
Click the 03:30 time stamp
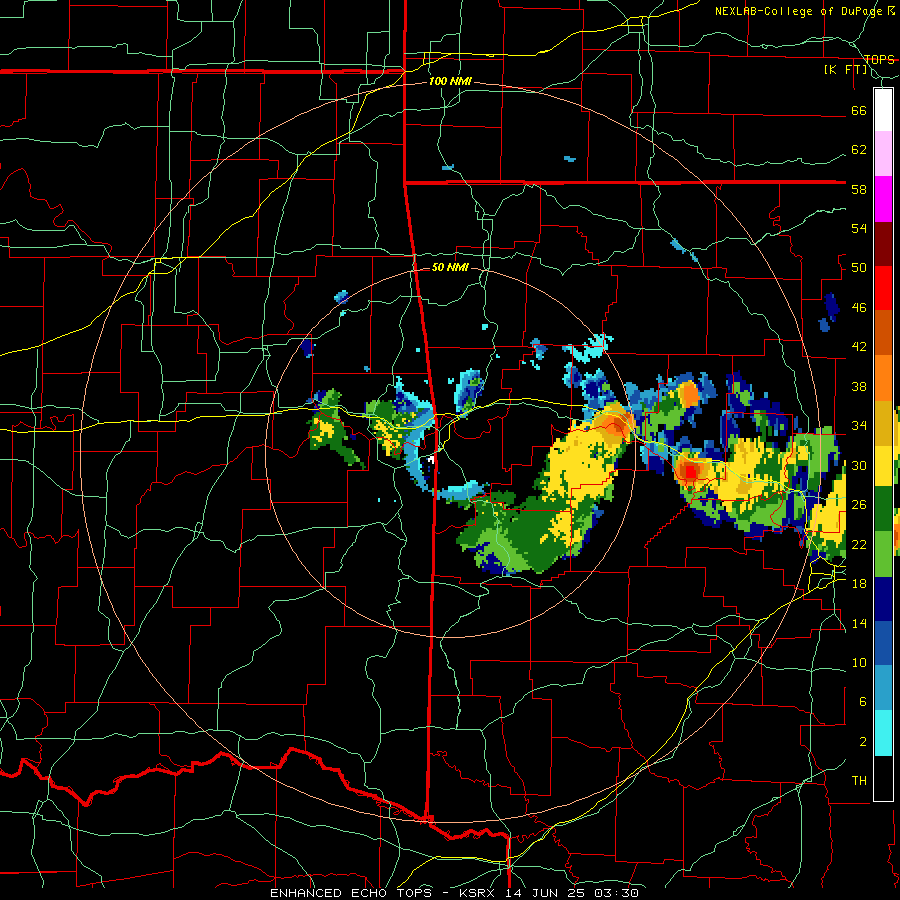point(617,893)
